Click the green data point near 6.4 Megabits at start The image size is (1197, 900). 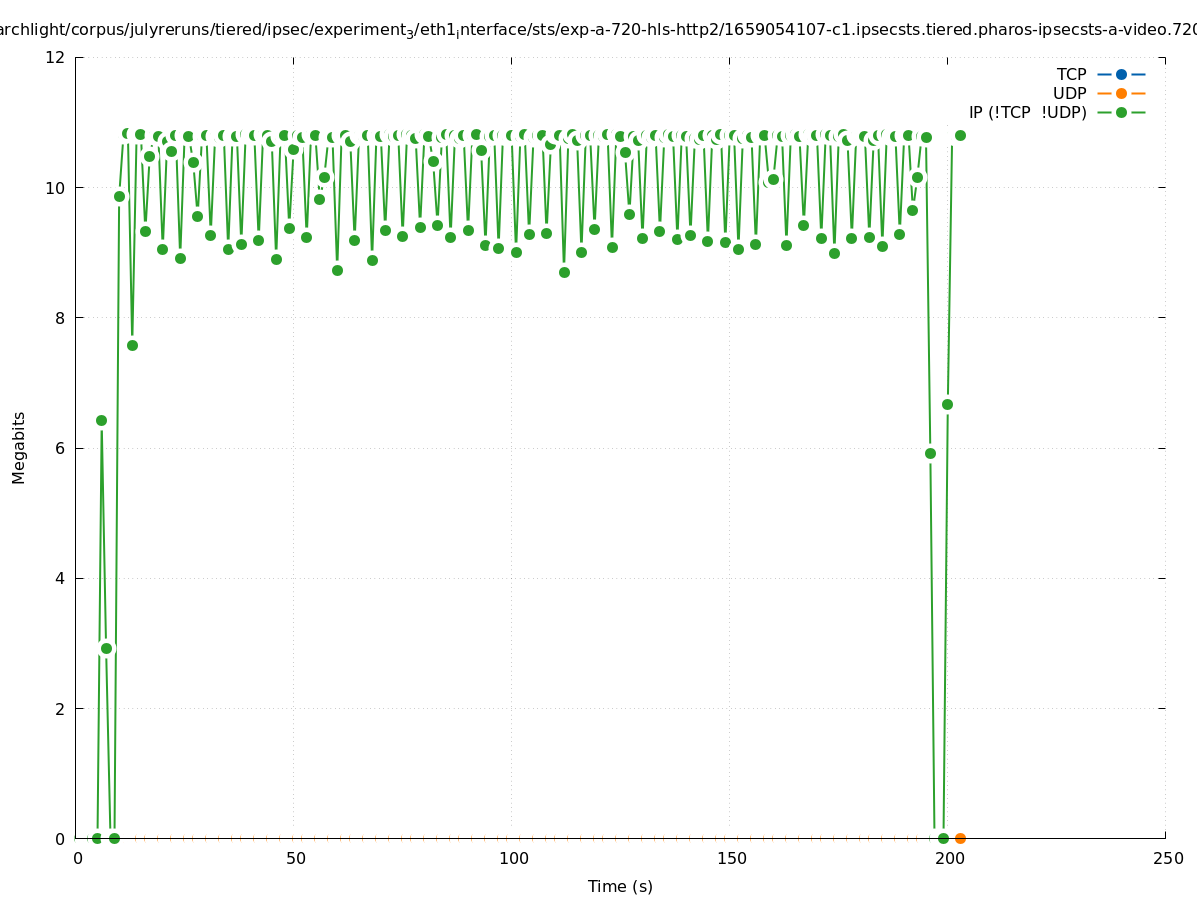coord(101,420)
